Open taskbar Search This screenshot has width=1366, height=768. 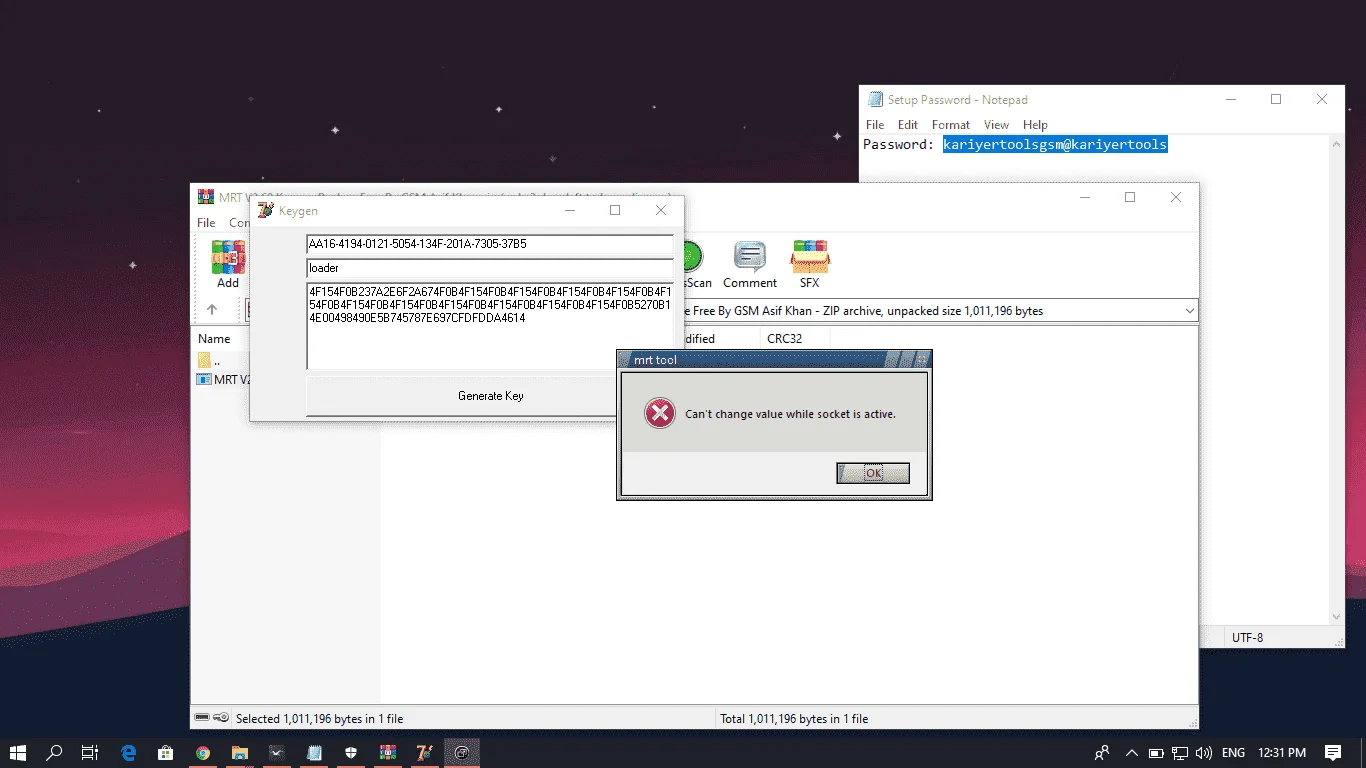[54, 752]
